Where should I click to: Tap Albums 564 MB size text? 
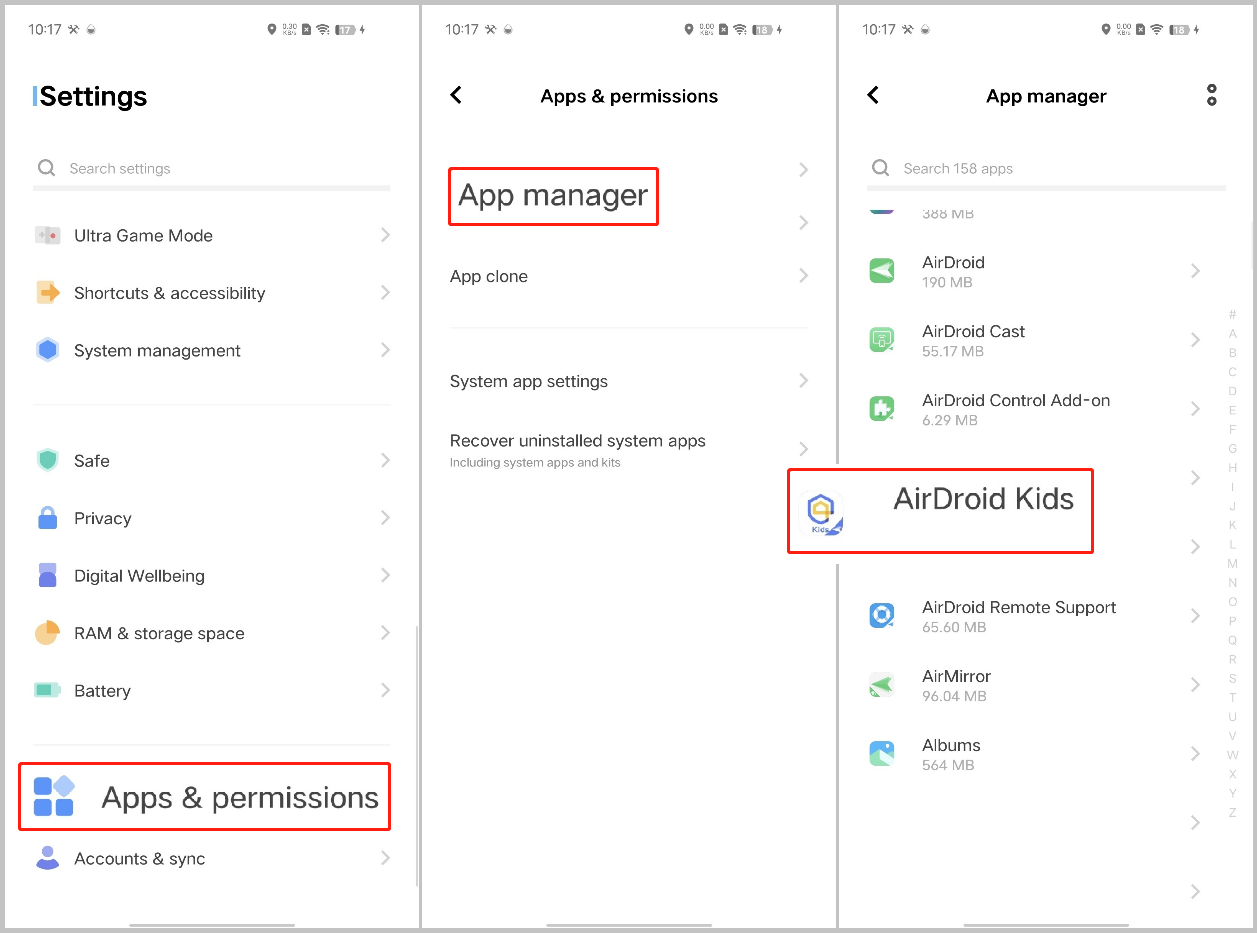click(948, 765)
